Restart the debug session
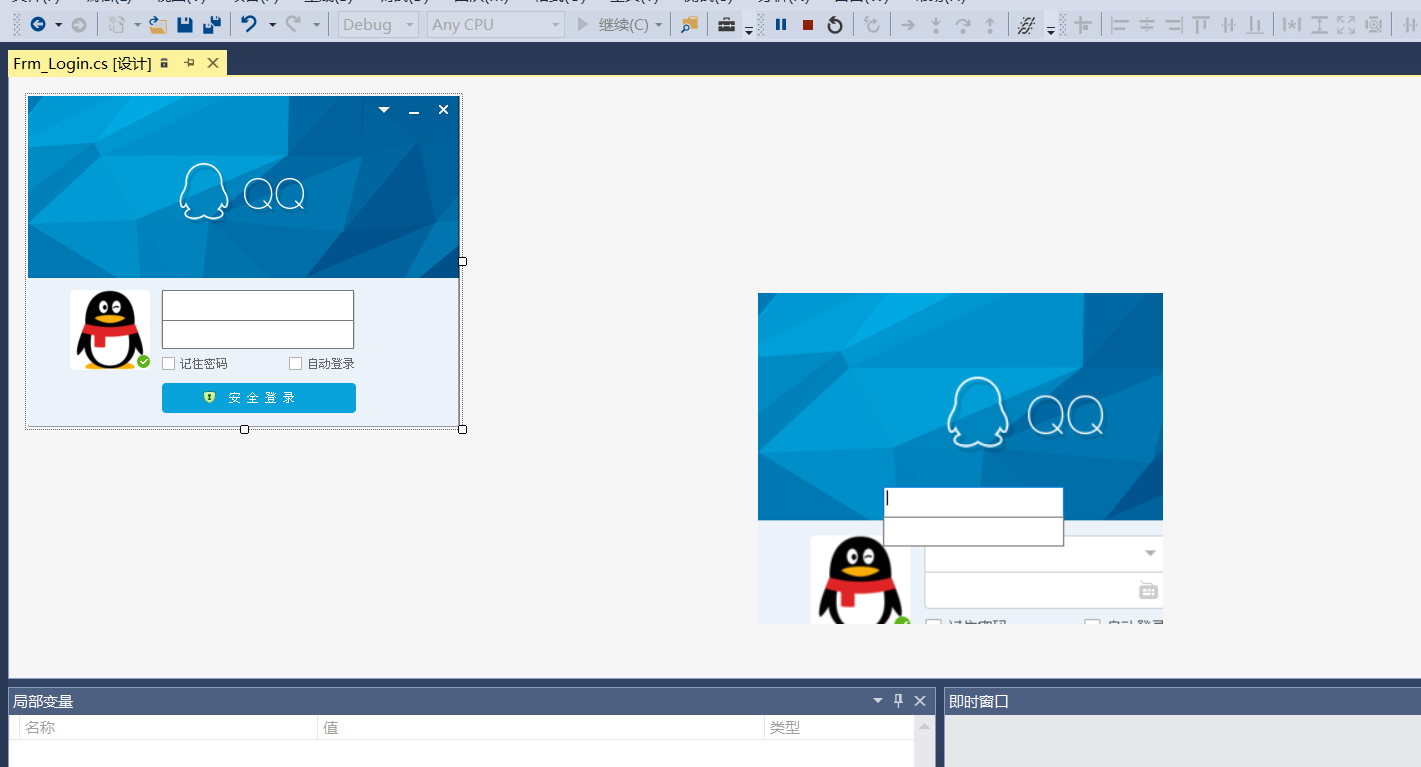This screenshot has width=1421, height=767. [x=835, y=25]
